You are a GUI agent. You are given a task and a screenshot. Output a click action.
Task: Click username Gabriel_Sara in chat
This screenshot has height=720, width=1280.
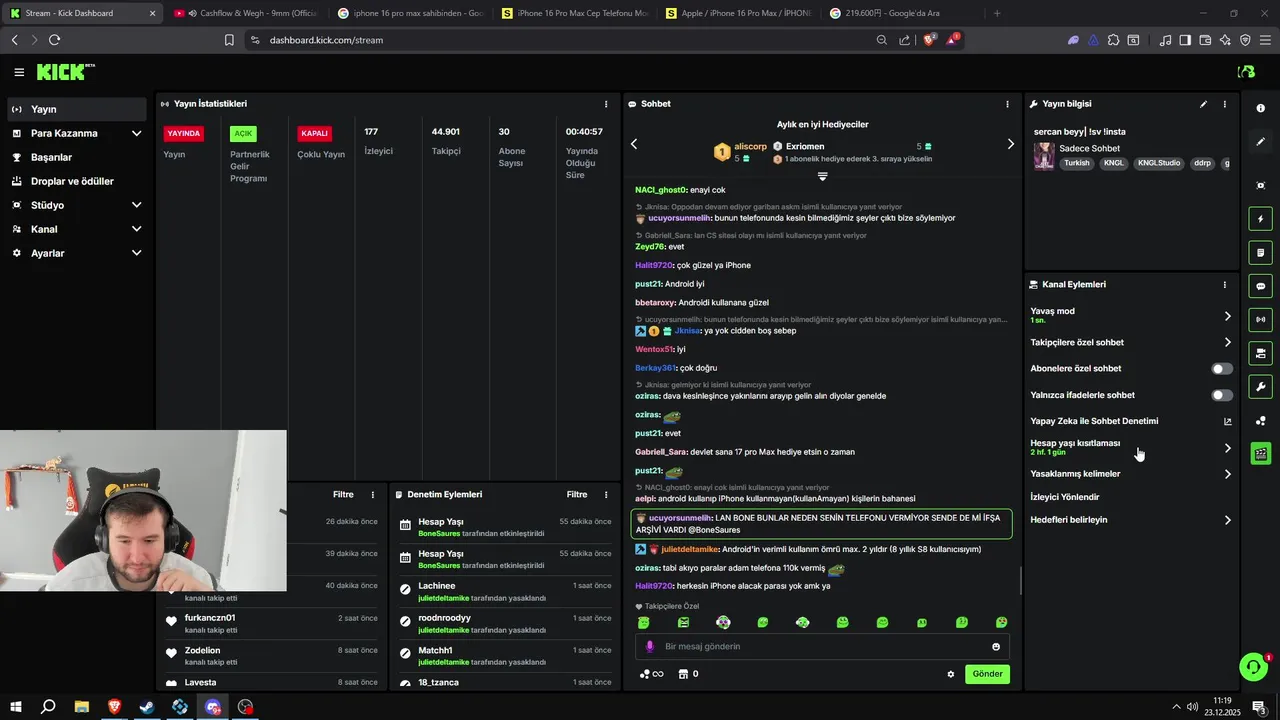coord(661,452)
